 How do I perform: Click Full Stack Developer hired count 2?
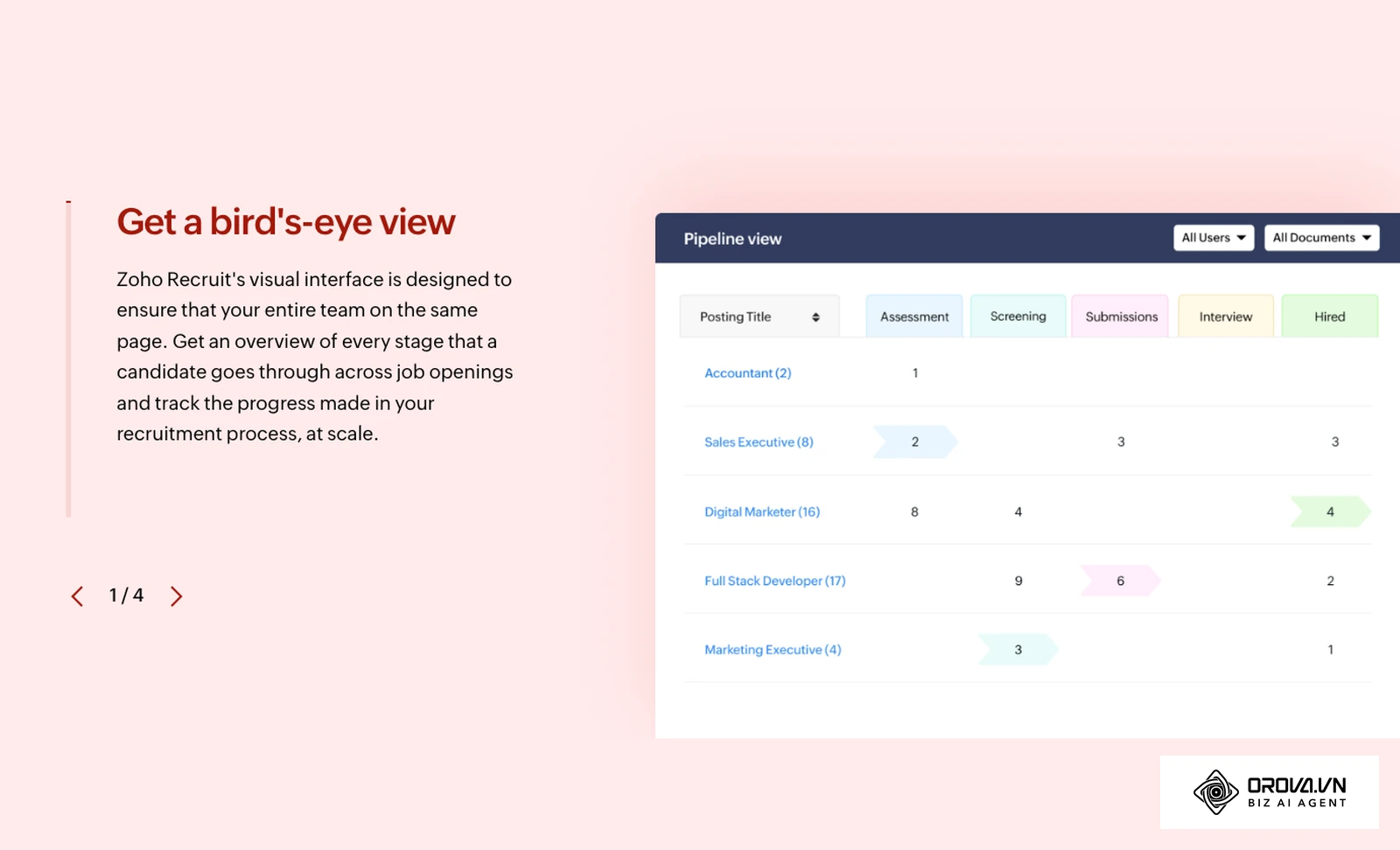[x=1331, y=581]
